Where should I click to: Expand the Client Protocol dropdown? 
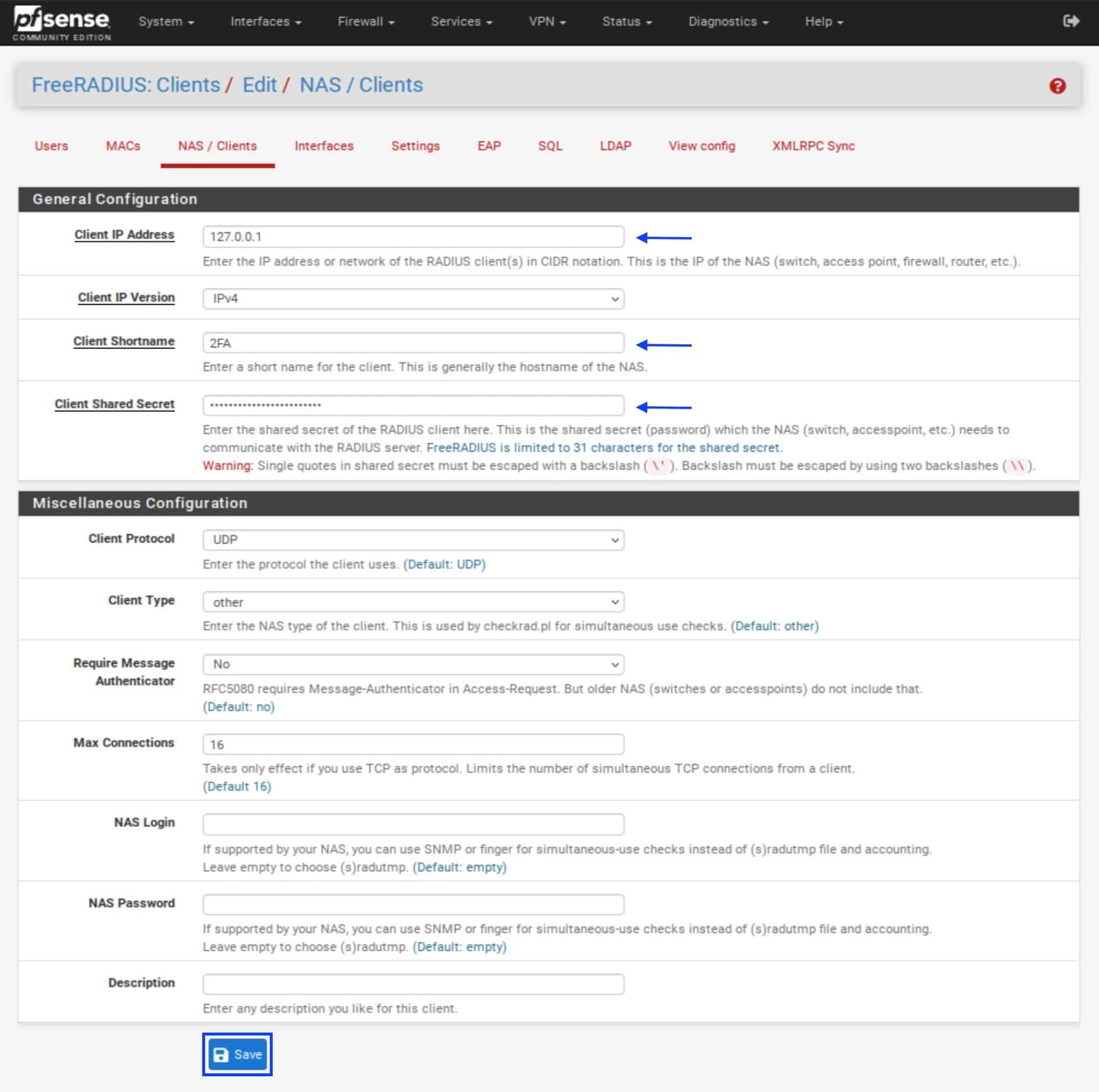point(413,540)
